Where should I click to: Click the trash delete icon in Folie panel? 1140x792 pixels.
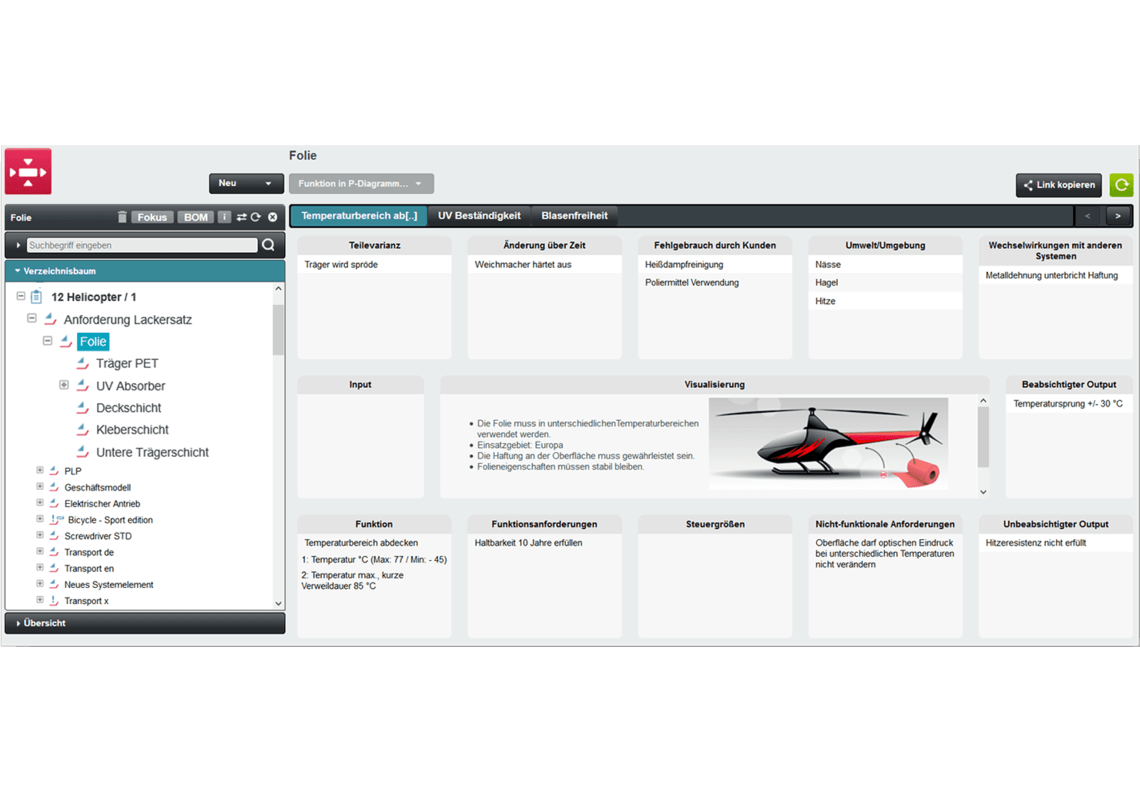pyautogui.click(x=122, y=217)
